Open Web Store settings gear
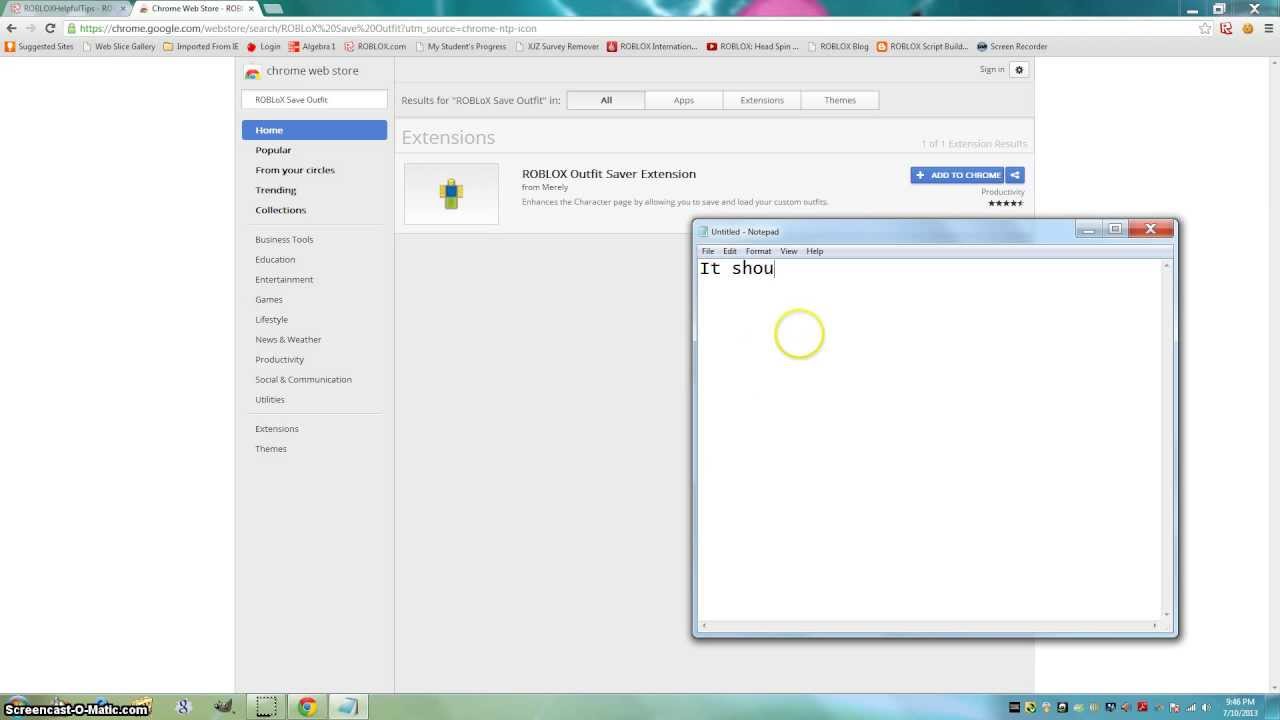Image resolution: width=1280 pixels, height=720 pixels. point(1019,70)
